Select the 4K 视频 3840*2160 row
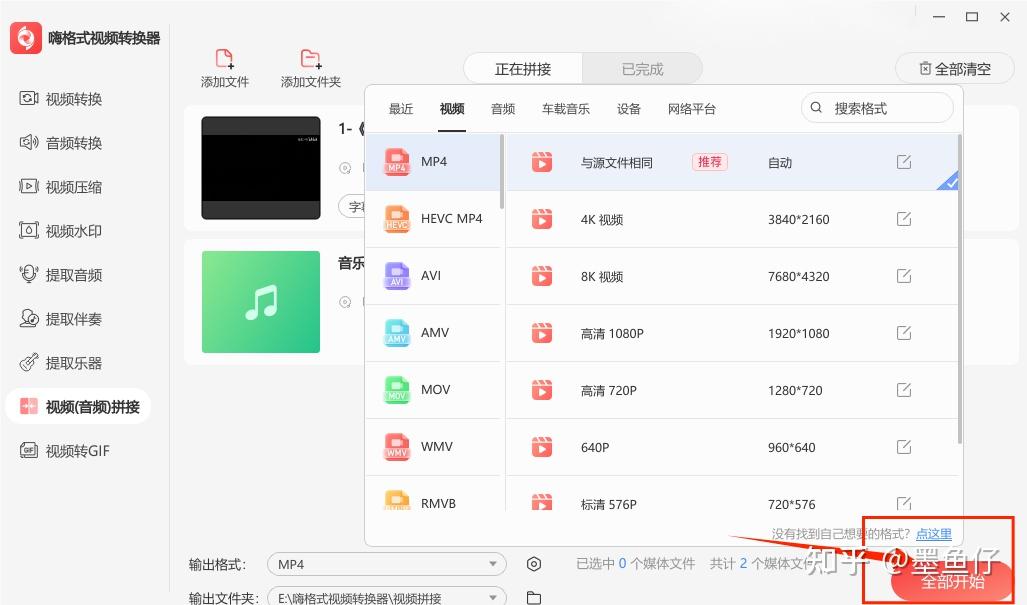The image size is (1027, 605). coord(732,219)
